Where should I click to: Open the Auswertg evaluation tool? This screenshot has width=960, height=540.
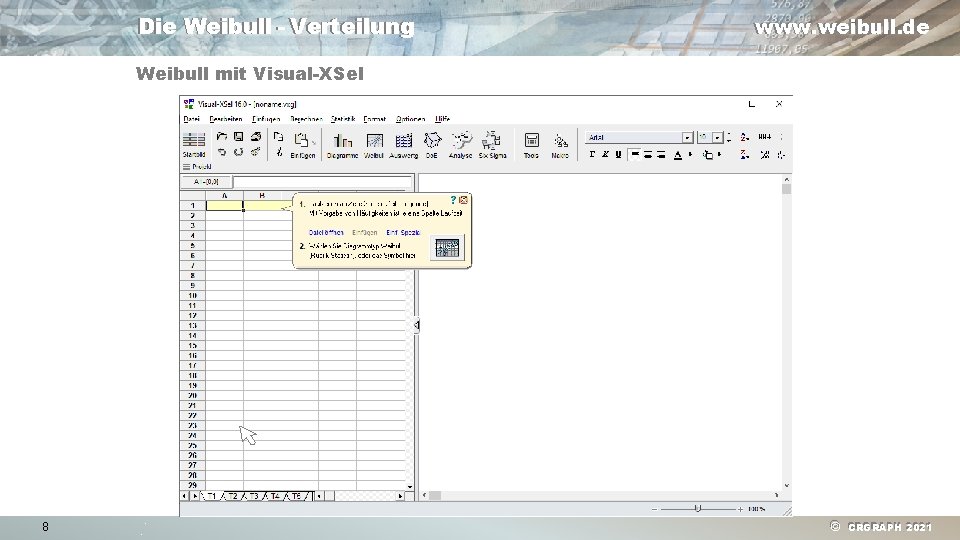(x=403, y=145)
